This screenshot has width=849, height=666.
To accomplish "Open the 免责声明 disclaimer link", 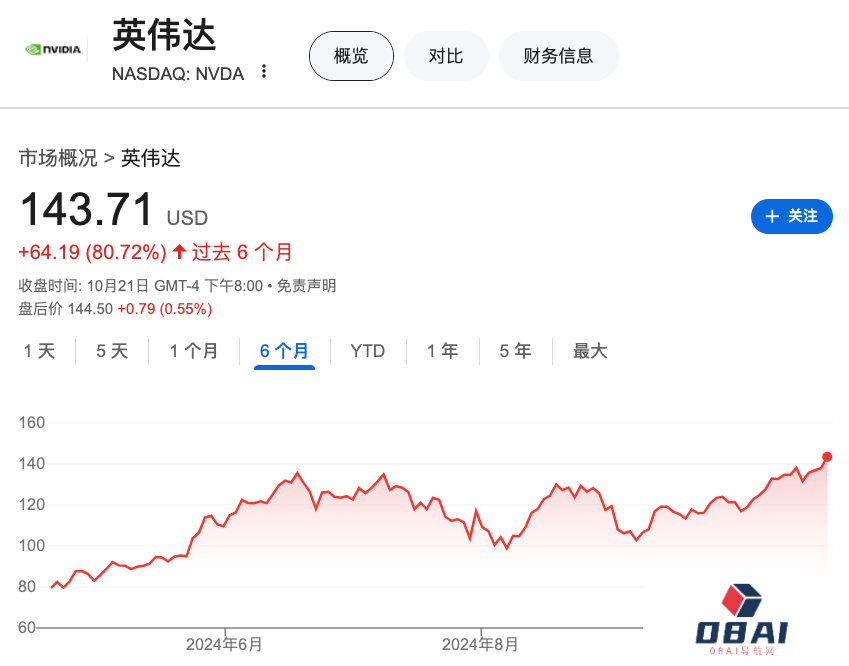I will 306,286.
